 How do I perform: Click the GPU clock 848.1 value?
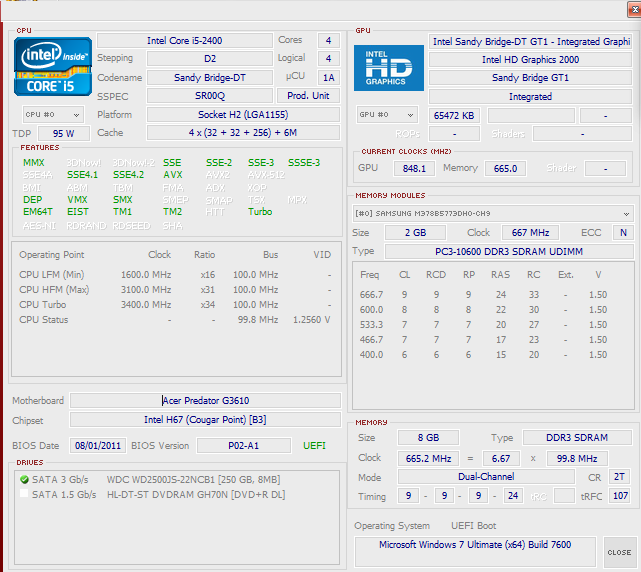[x=414, y=168]
